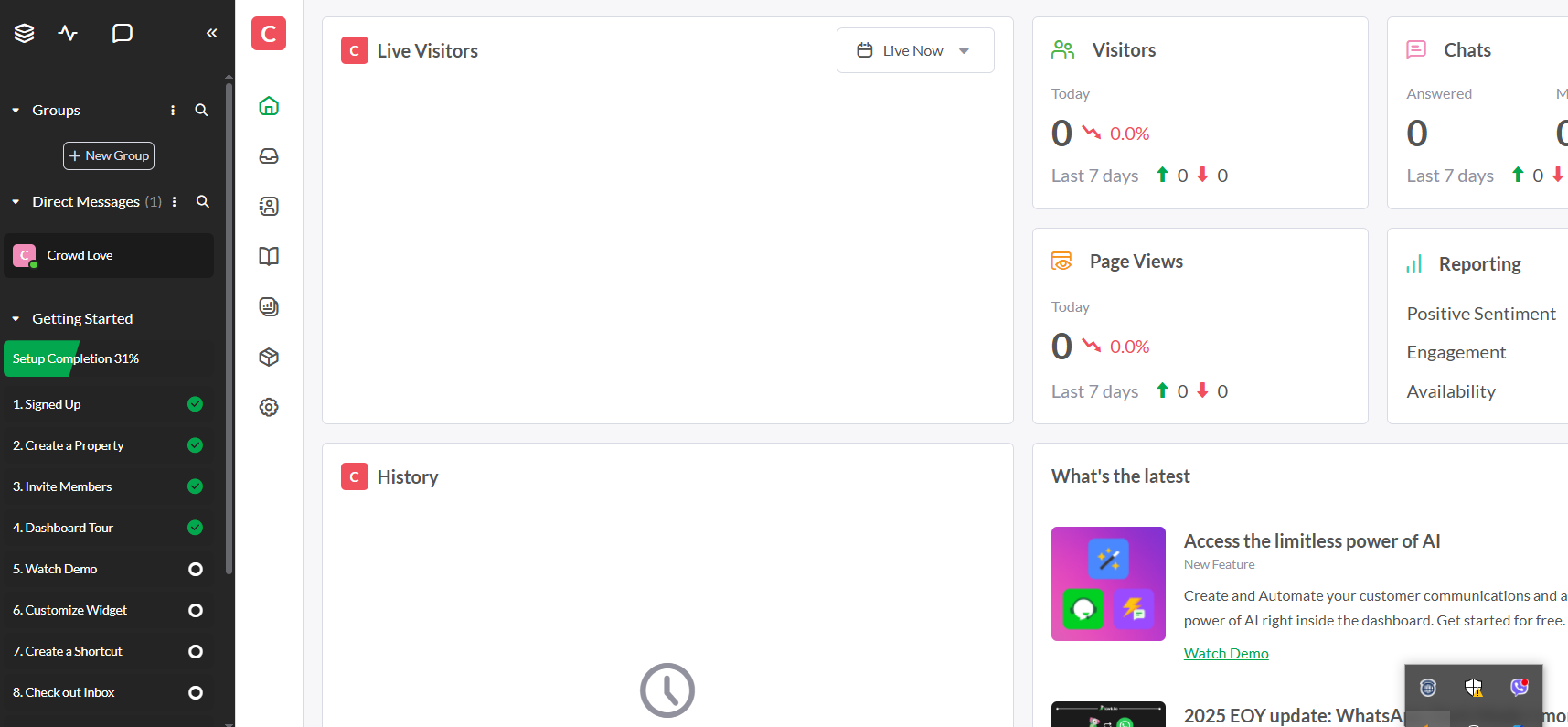Toggle the Create a Property checkmark
The image size is (1568, 727).
[195, 445]
